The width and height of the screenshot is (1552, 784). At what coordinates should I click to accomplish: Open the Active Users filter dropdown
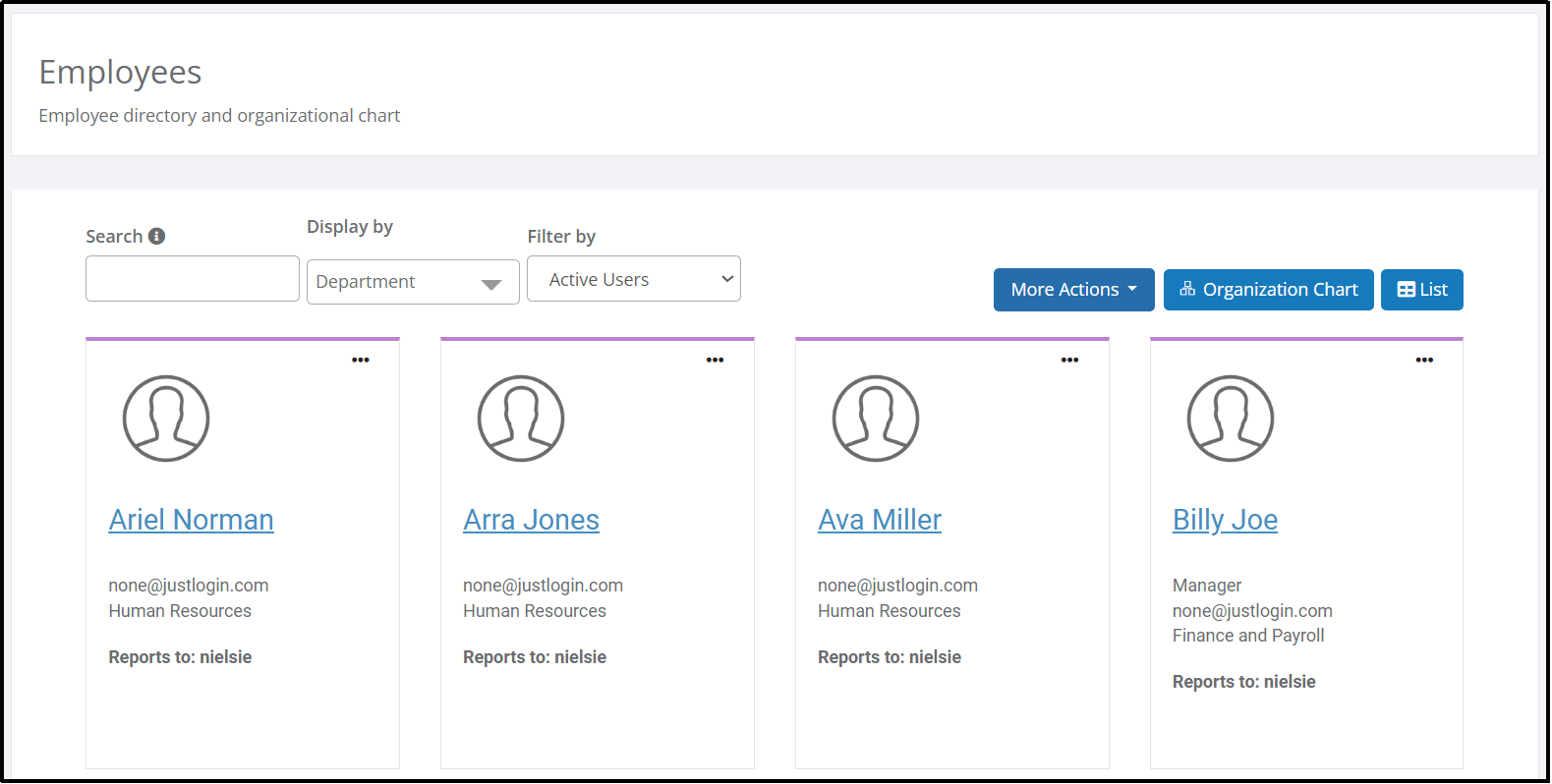(634, 279)
